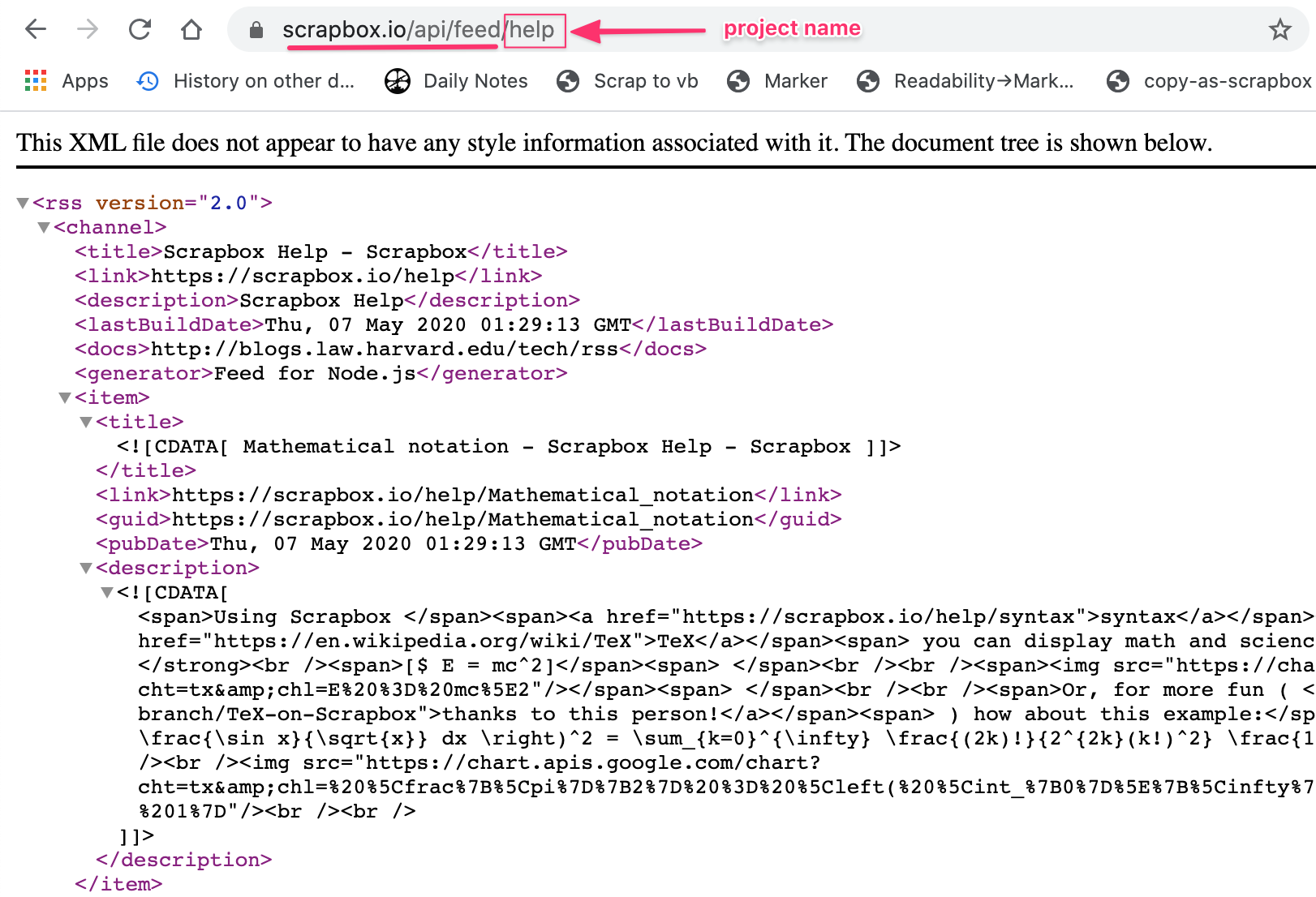Click the forward navigation arrow

tap(88, 30)
